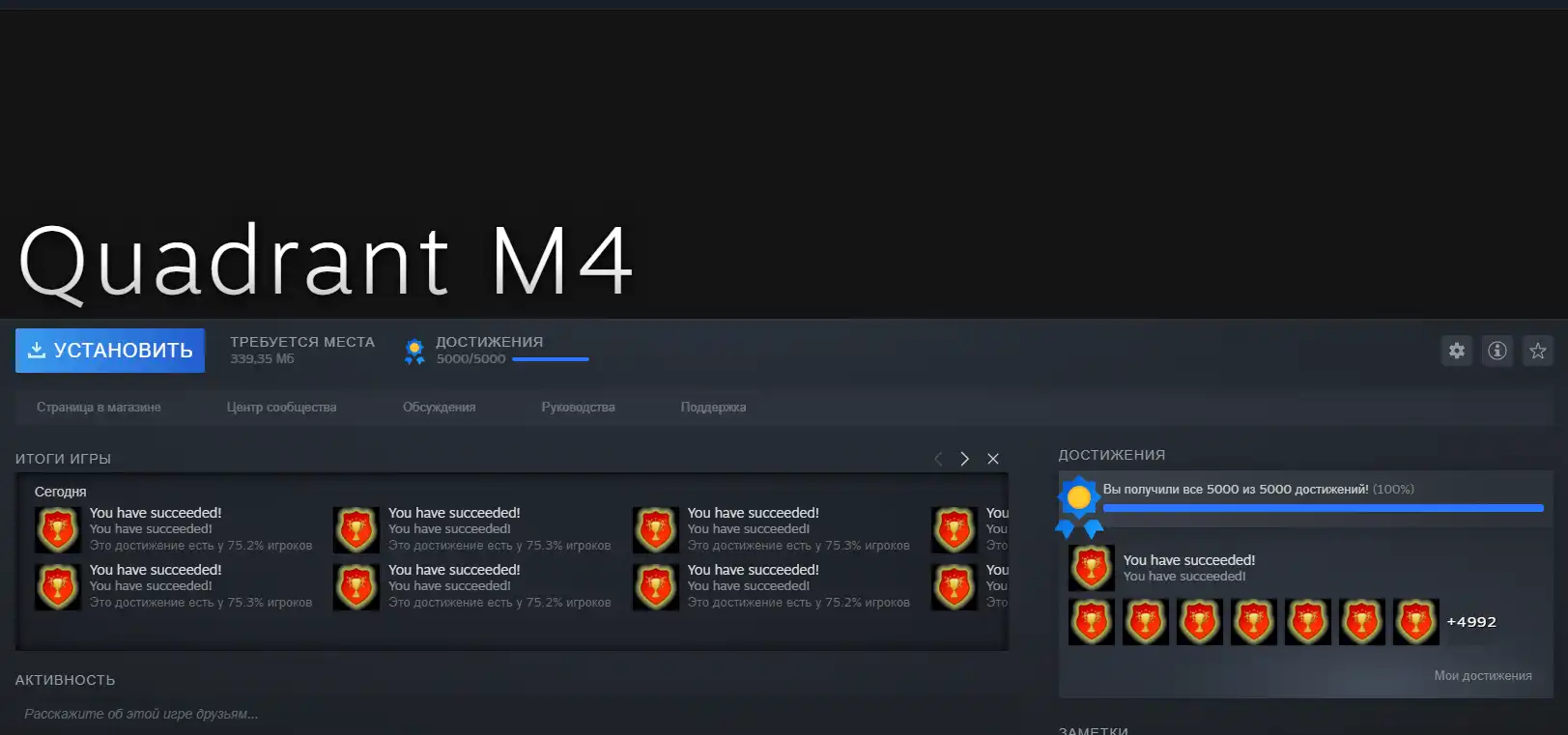Open Мои достижения link
Viewport: 1568px width, 735px height.
point(1483,676)
